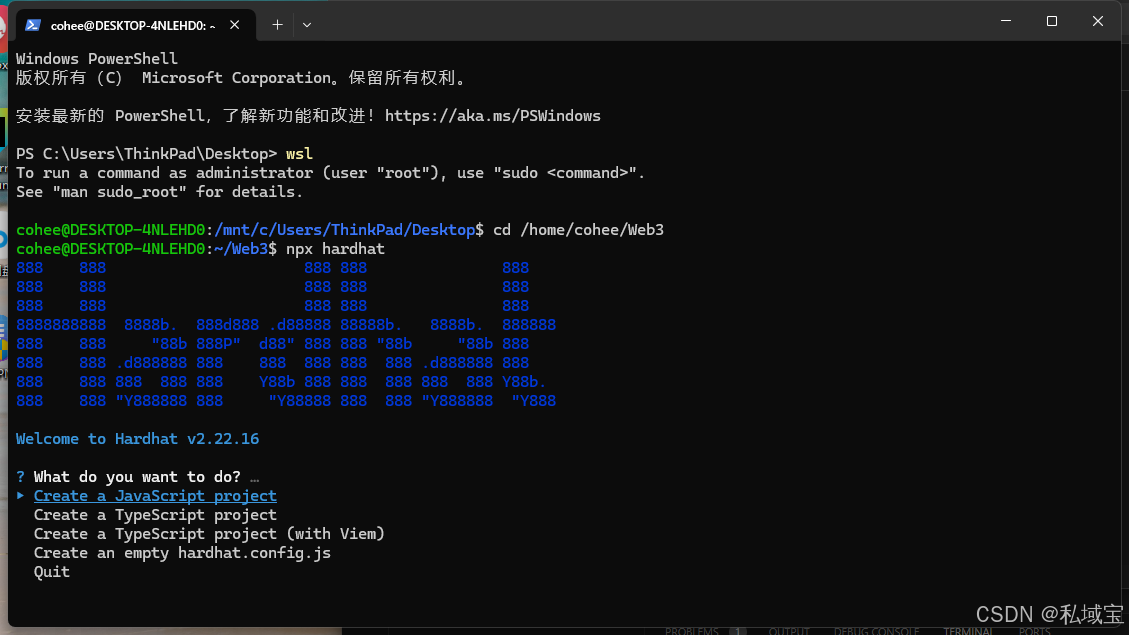
Task: Click the TERMINAL tab label
Action: click(967, 631)
